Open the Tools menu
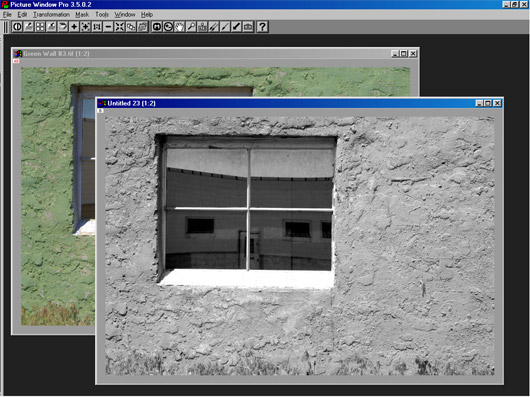The height and width of the screenshot is (397, 530). (102, 15)
